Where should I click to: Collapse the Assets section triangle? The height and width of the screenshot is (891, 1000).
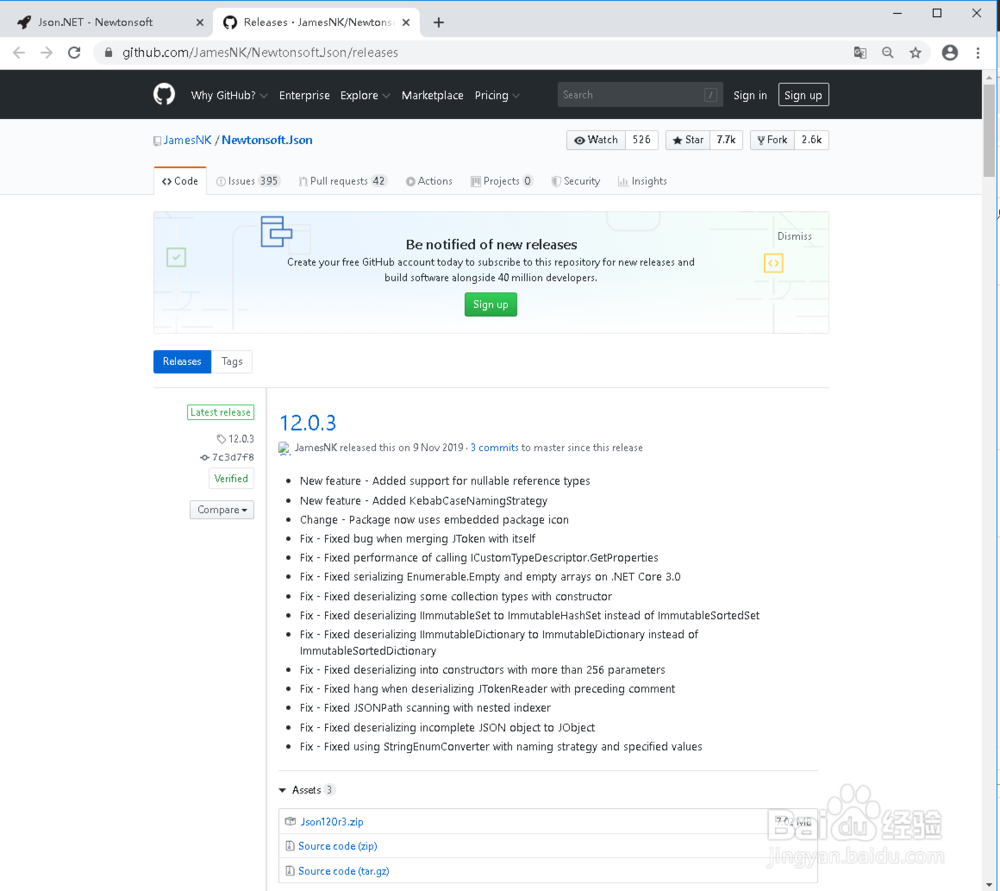coord(282,790)
